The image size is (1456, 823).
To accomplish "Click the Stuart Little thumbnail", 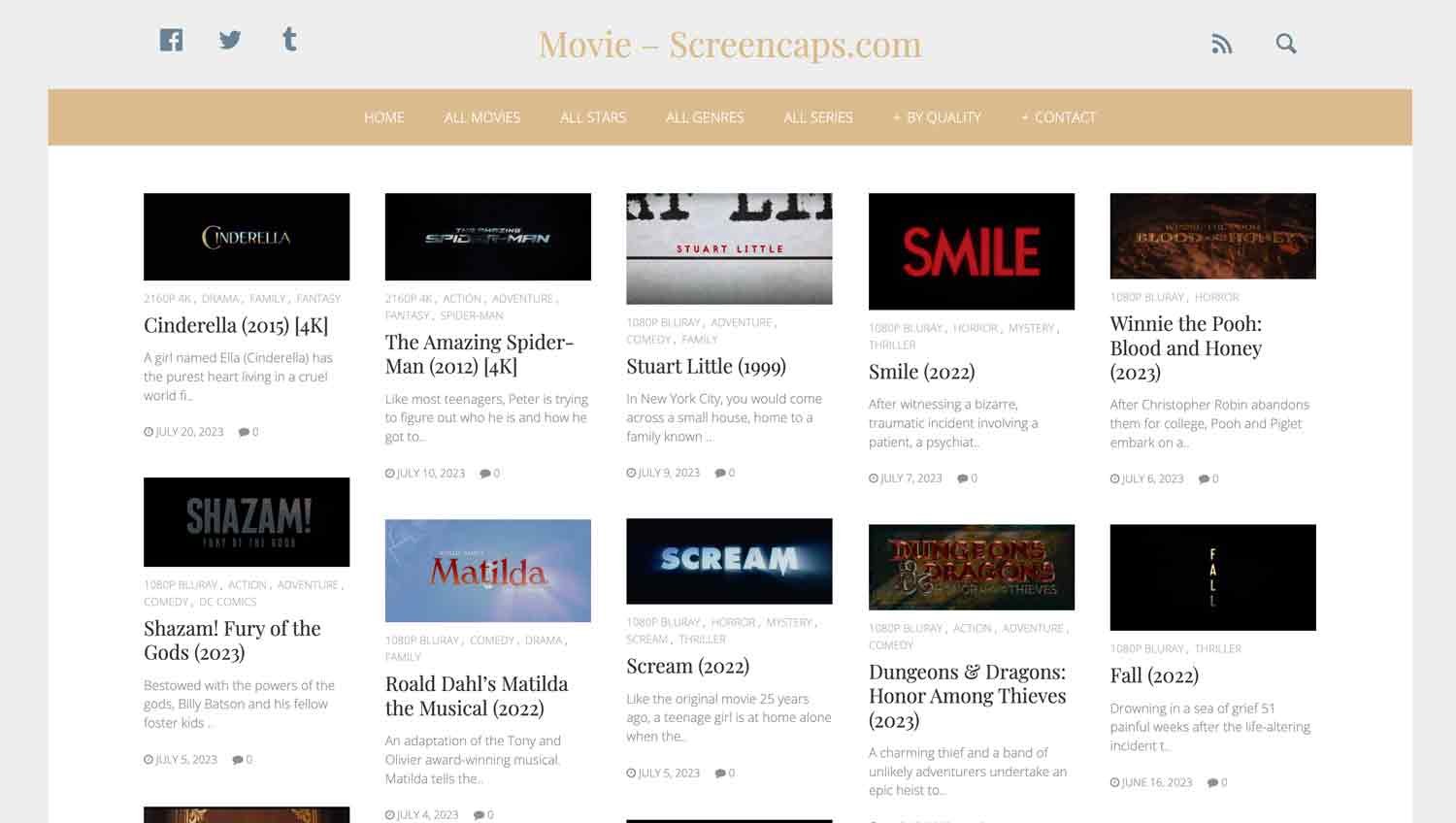I will [729, 248].
